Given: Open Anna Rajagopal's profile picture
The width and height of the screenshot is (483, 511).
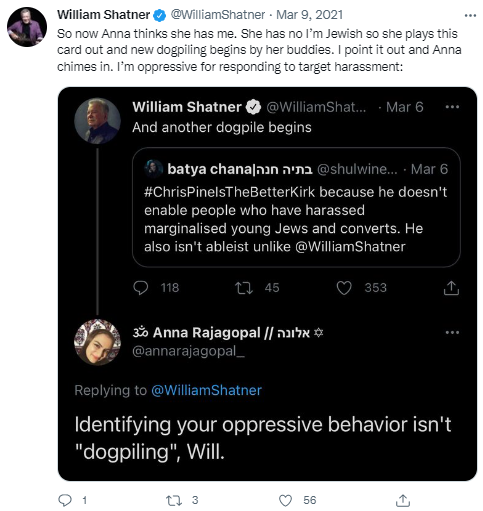Looking at the screenshot, I should click(97, 342).
